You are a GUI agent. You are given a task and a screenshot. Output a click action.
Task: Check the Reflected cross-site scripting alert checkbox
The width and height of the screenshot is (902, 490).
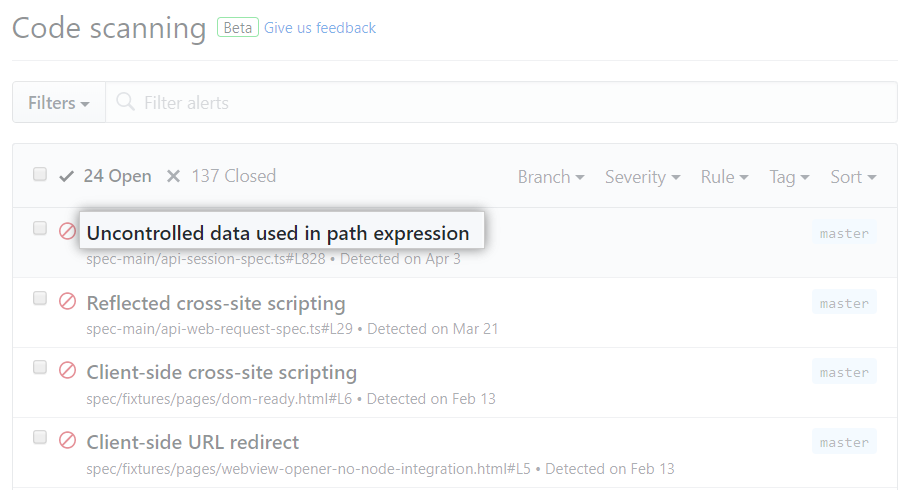click(x=40, y=298)
